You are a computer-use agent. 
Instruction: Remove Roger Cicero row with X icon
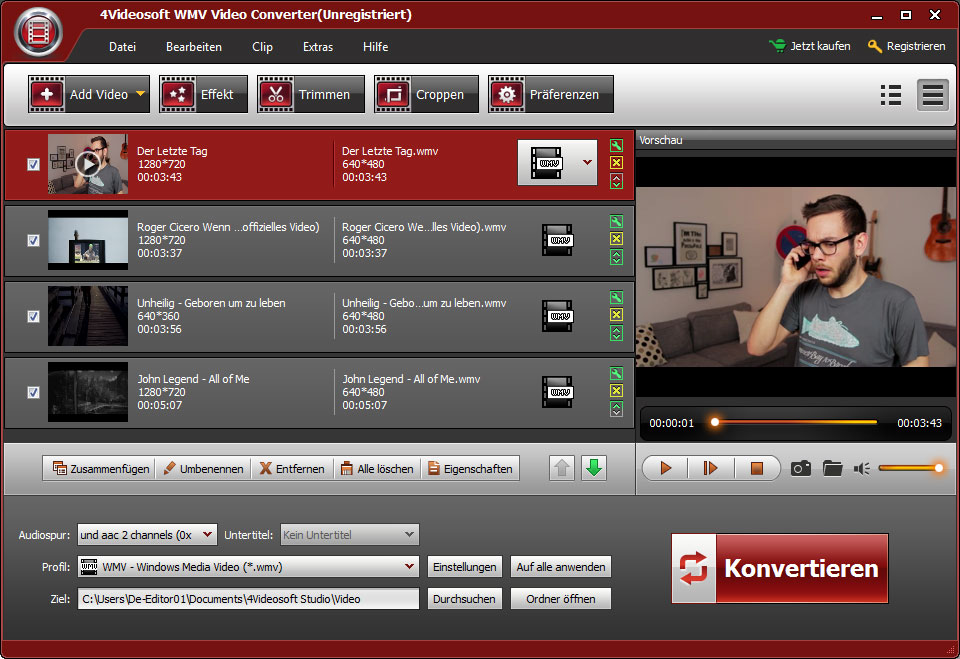tap(617, 239)
